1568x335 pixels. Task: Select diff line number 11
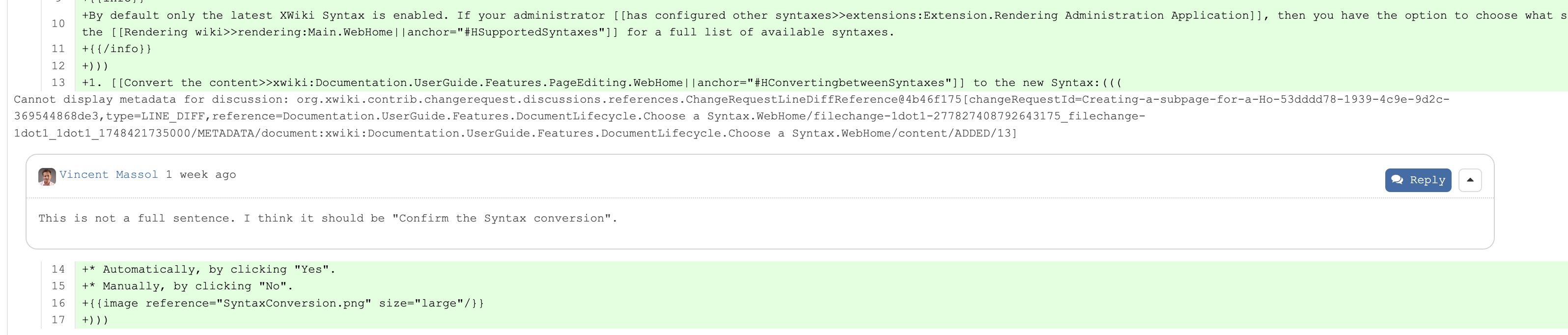tap(58, 49)
